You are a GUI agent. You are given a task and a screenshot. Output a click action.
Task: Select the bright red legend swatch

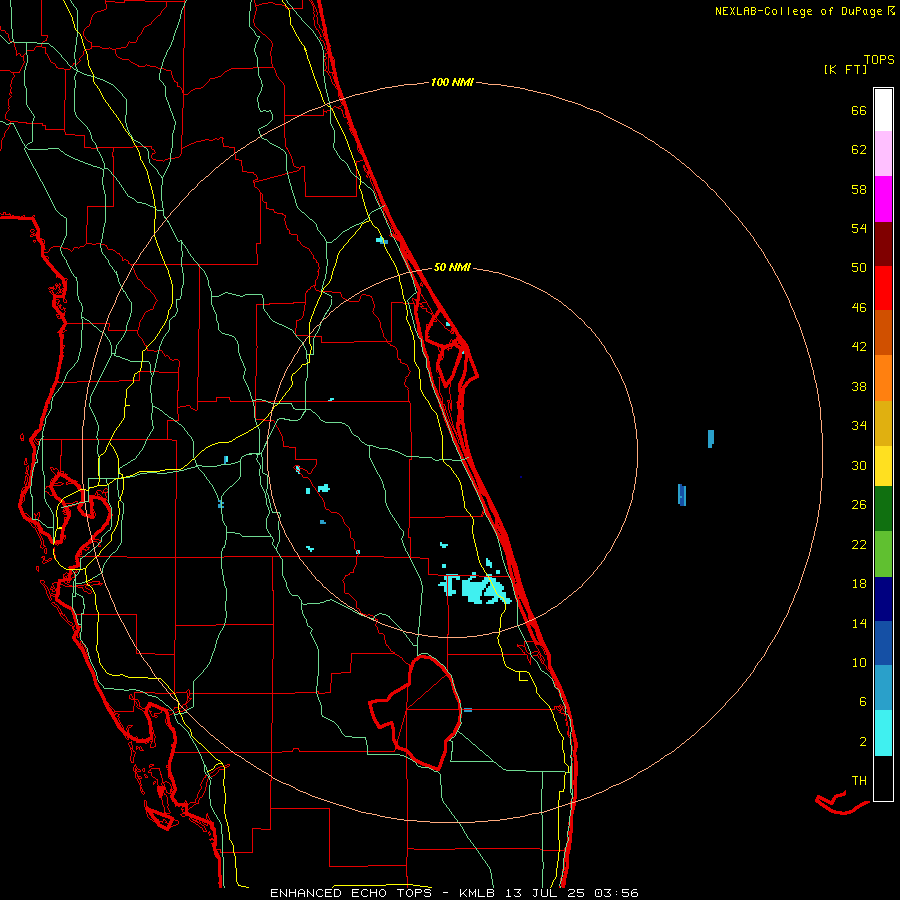tap(883, 288)
